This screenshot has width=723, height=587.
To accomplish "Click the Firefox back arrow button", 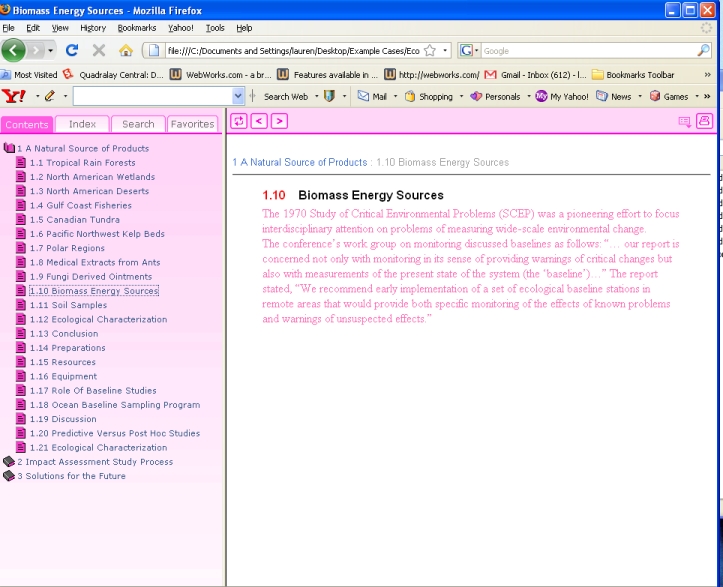I will point(13,50).
